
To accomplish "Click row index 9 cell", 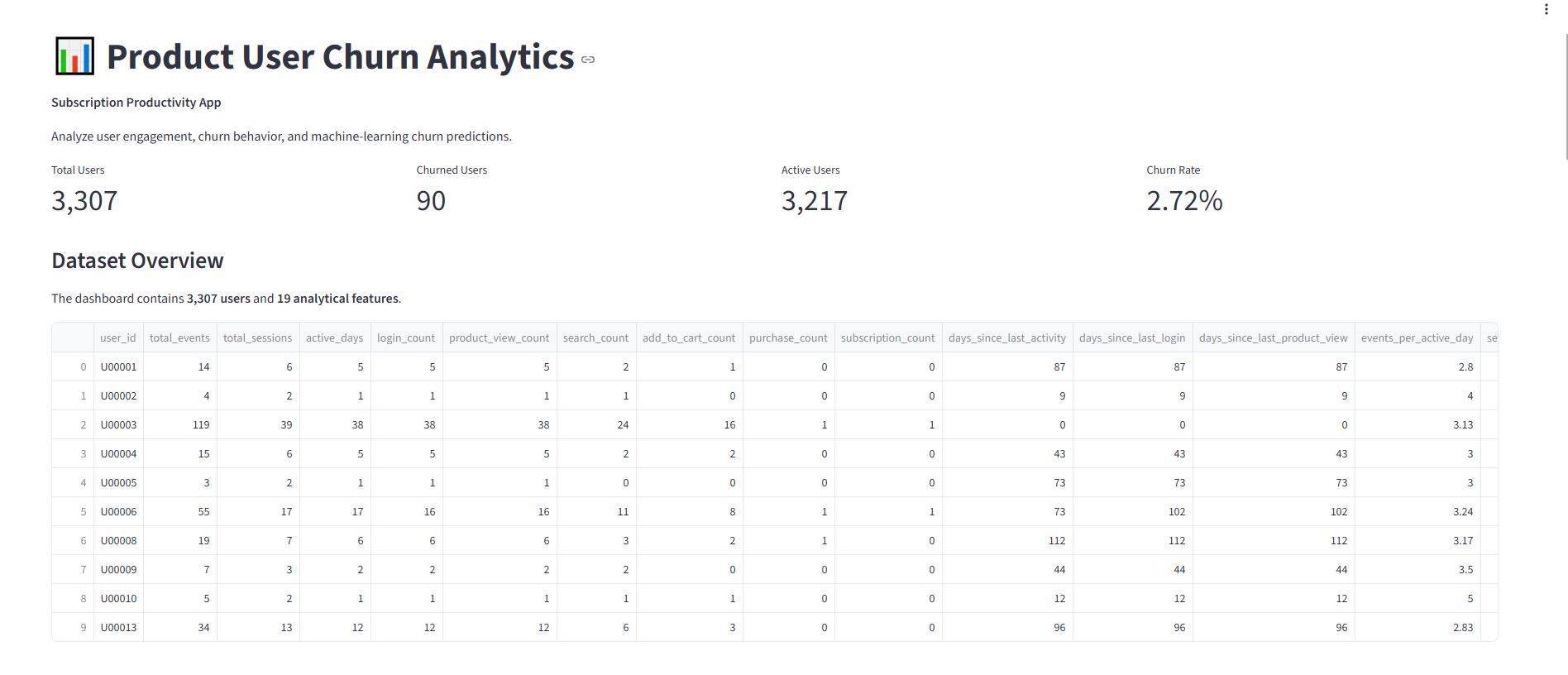I will click(73, 627).
